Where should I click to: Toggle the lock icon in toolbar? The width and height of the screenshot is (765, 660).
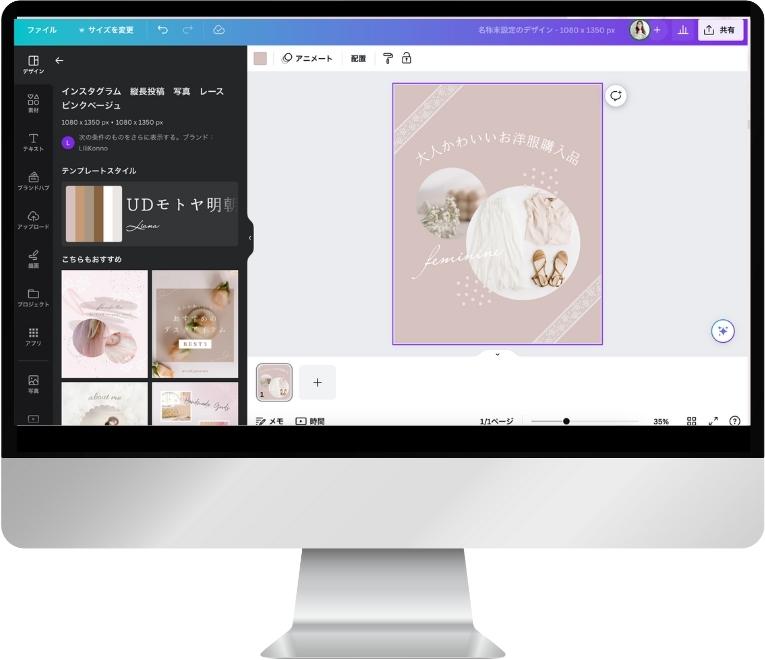tap(406, 59)
